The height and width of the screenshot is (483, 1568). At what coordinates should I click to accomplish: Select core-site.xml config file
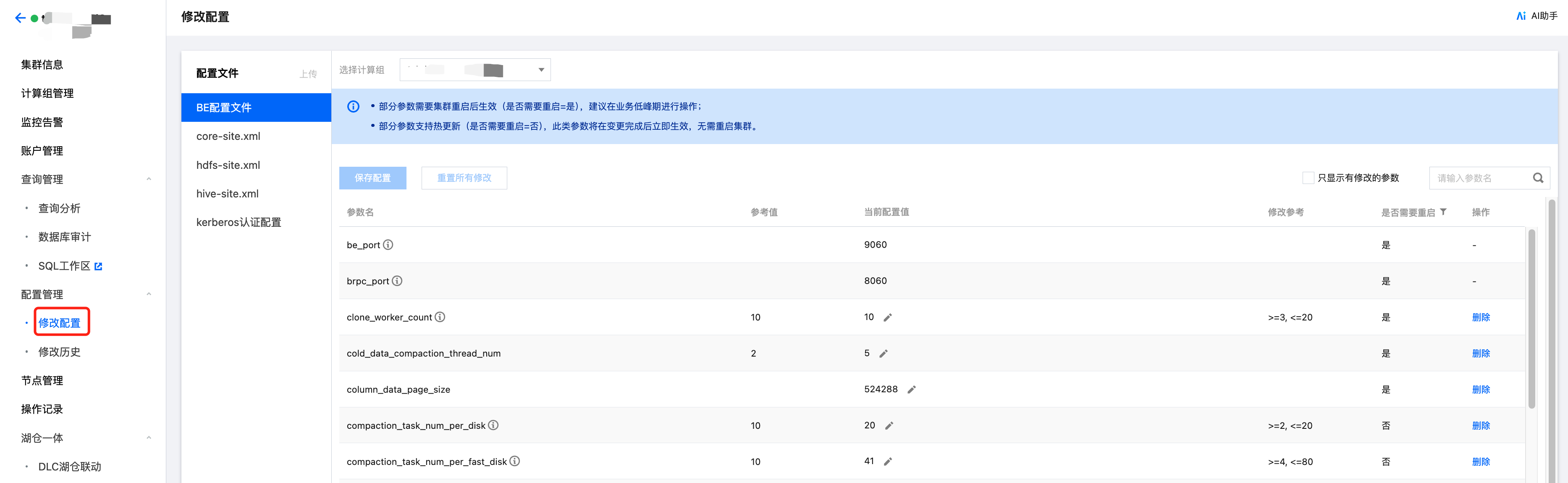pyautogui.click(x=228, y=136)
